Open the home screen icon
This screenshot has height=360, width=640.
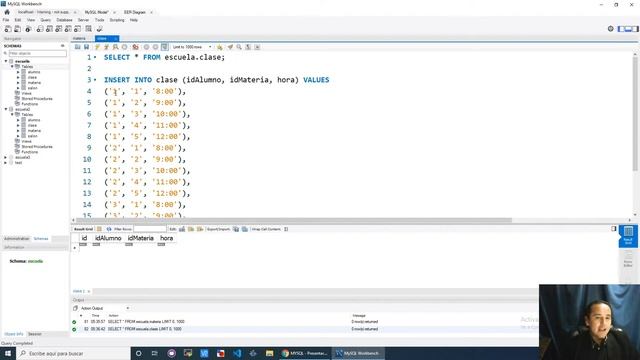coord(7,12)
